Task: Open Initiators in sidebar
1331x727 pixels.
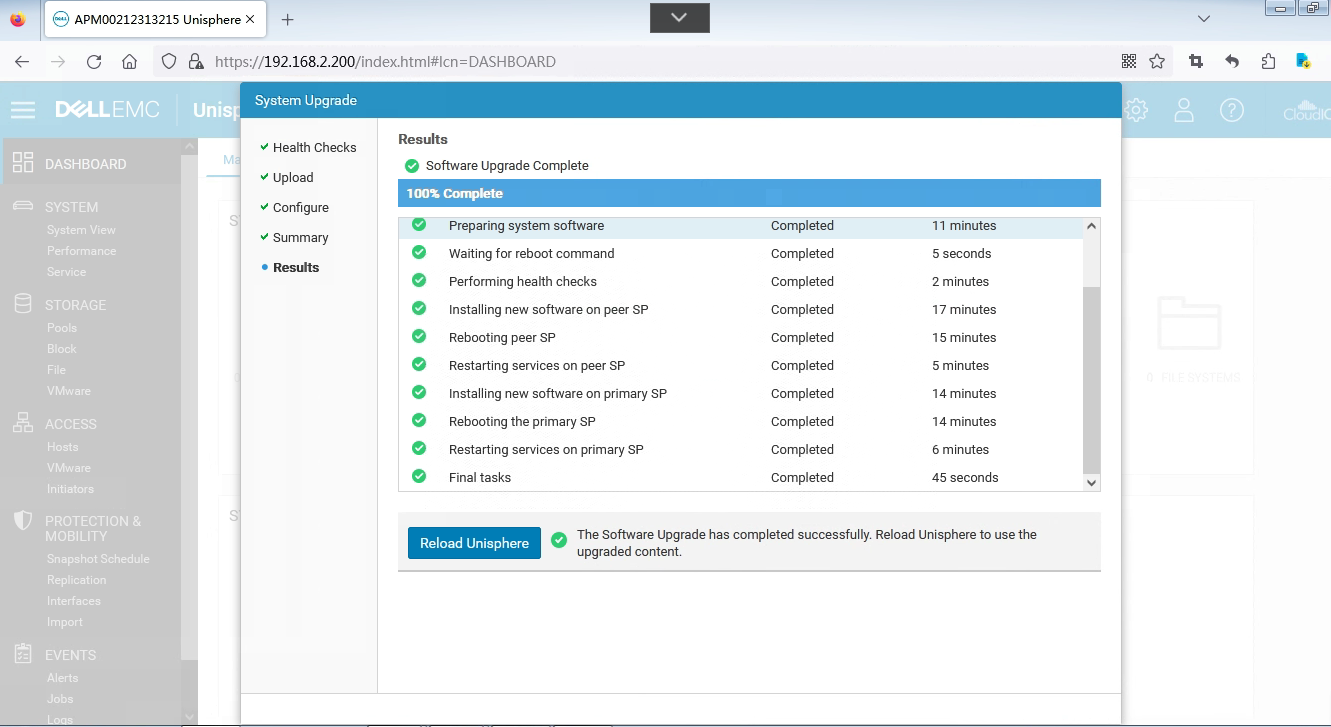Action: (70, 489)
